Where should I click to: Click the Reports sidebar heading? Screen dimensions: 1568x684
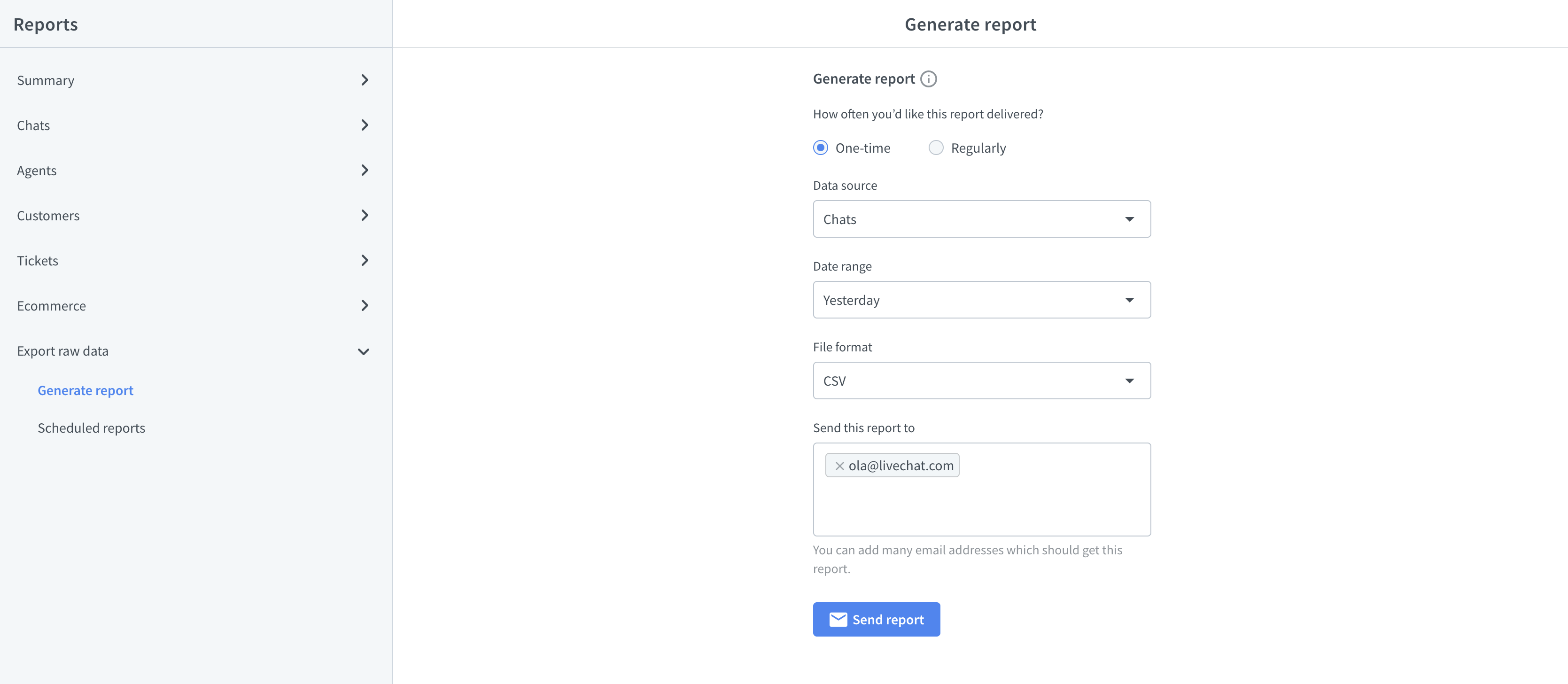coord(46,24)
